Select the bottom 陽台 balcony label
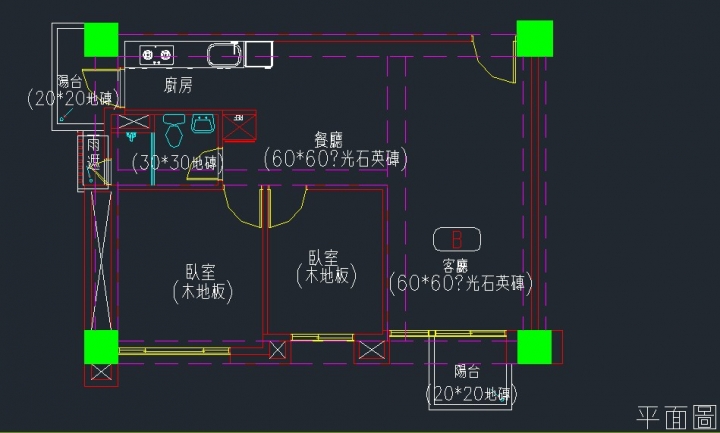The image size is (720, 433). [467, 371]
